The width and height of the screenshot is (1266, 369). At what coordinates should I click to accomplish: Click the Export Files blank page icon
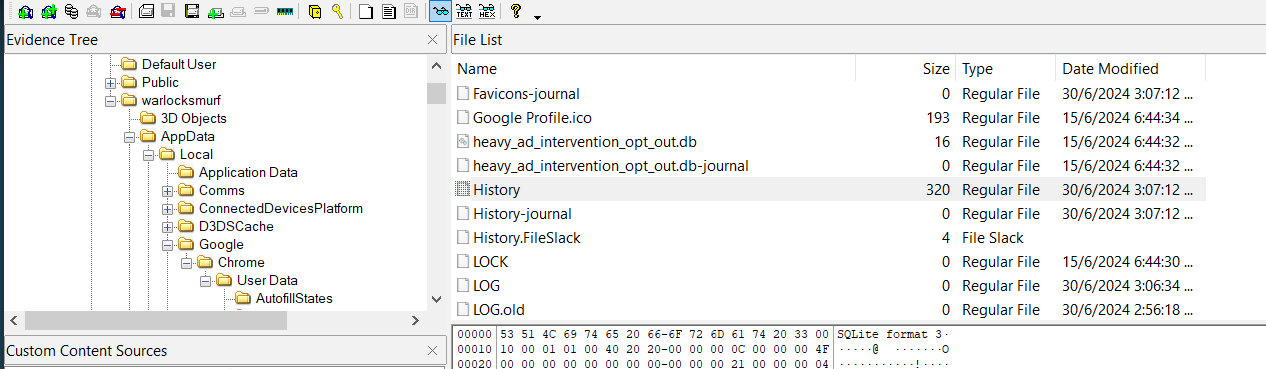click(x=366, y=12)
